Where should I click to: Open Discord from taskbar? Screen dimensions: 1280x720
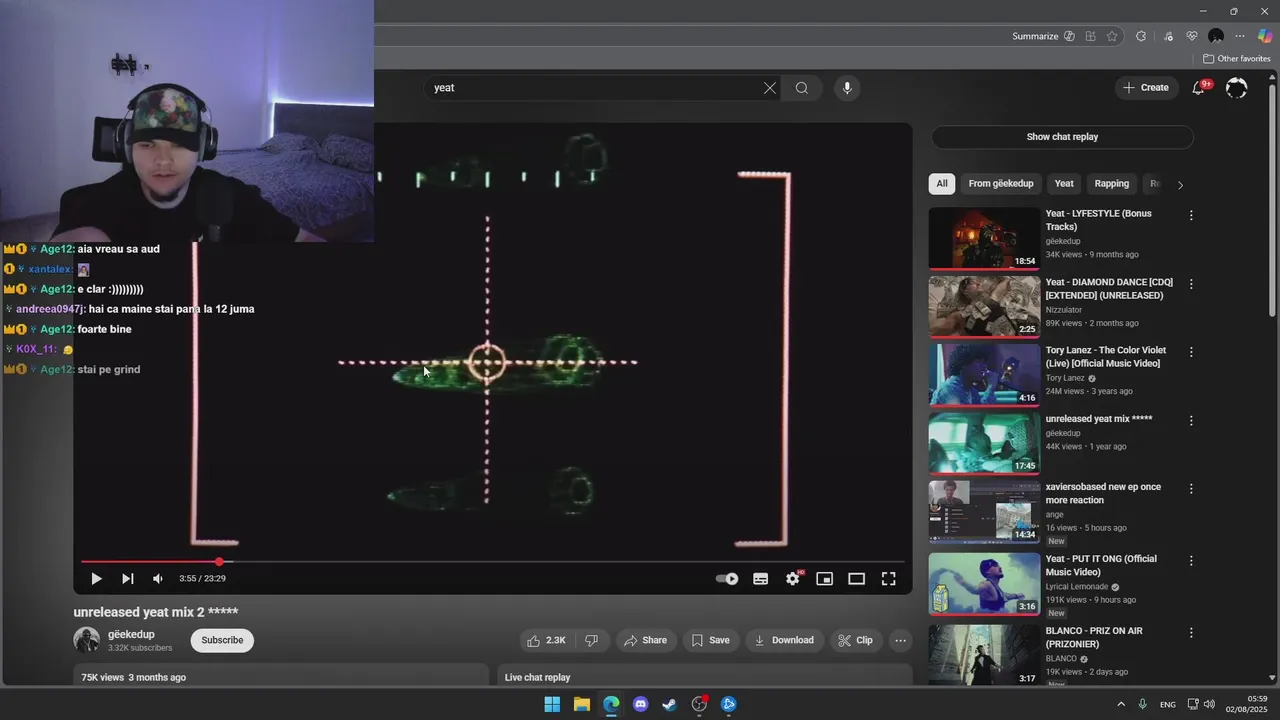(x=641, y=704)
